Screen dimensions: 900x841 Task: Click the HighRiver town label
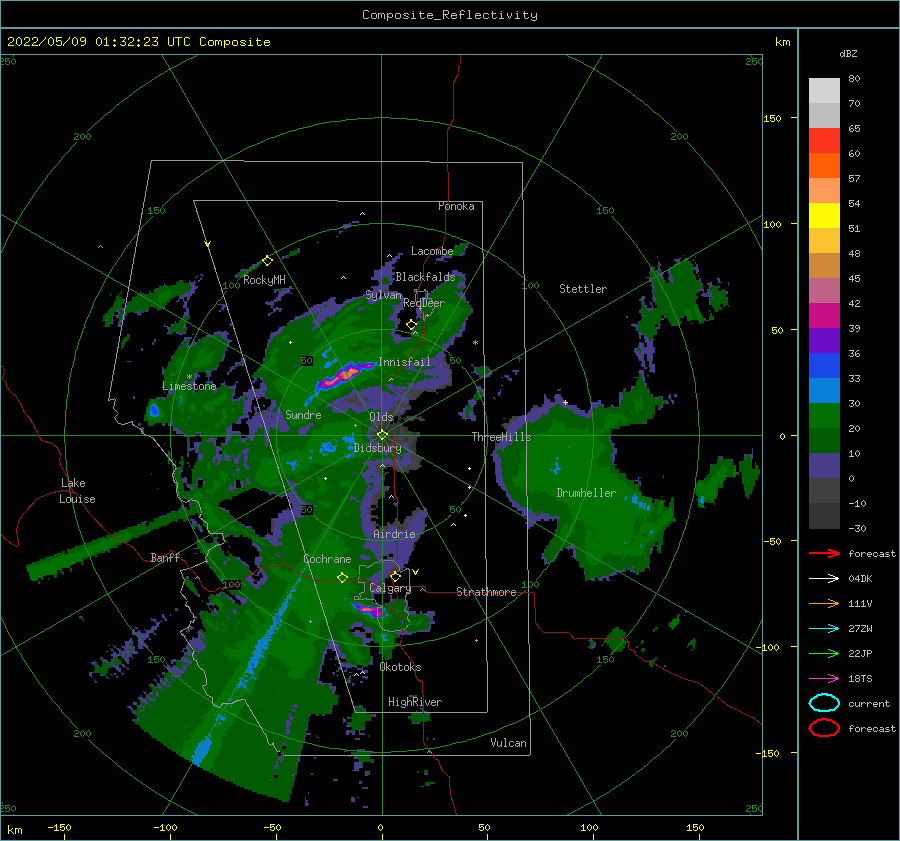[415, 702]
